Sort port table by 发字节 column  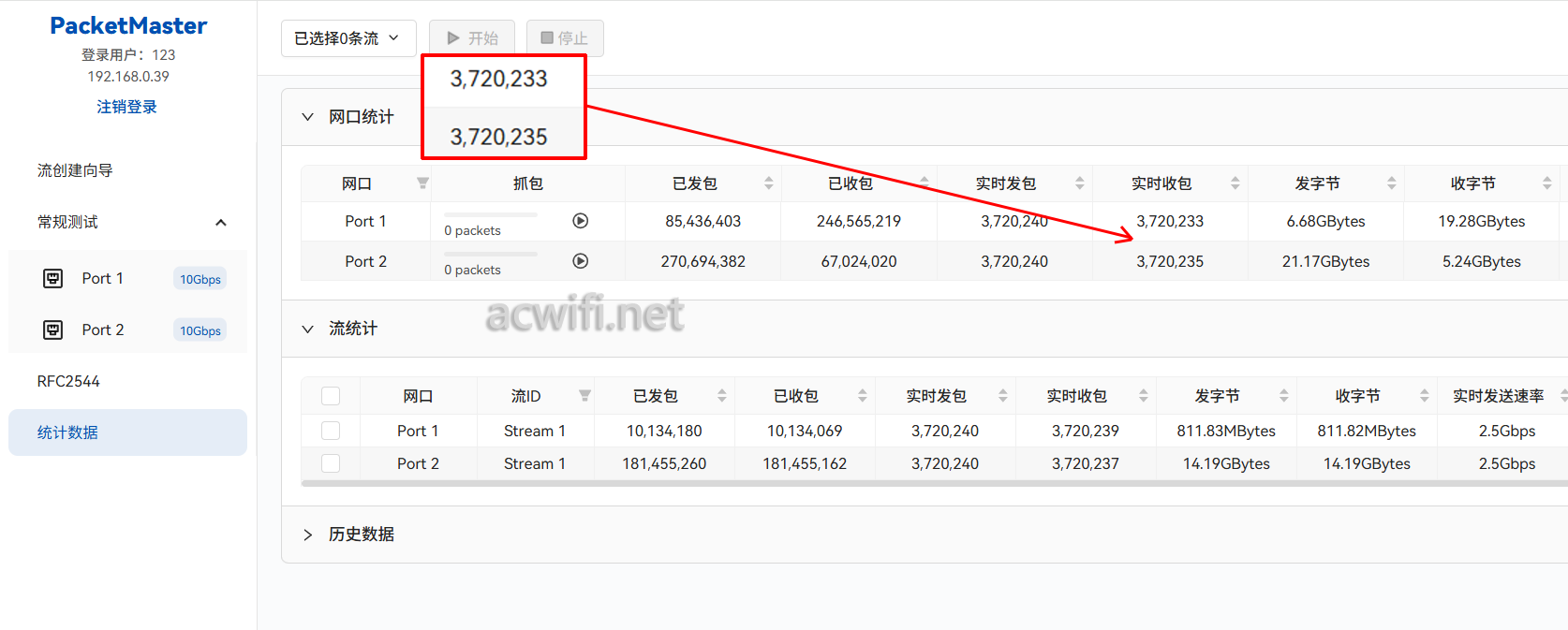point(1392,183)
